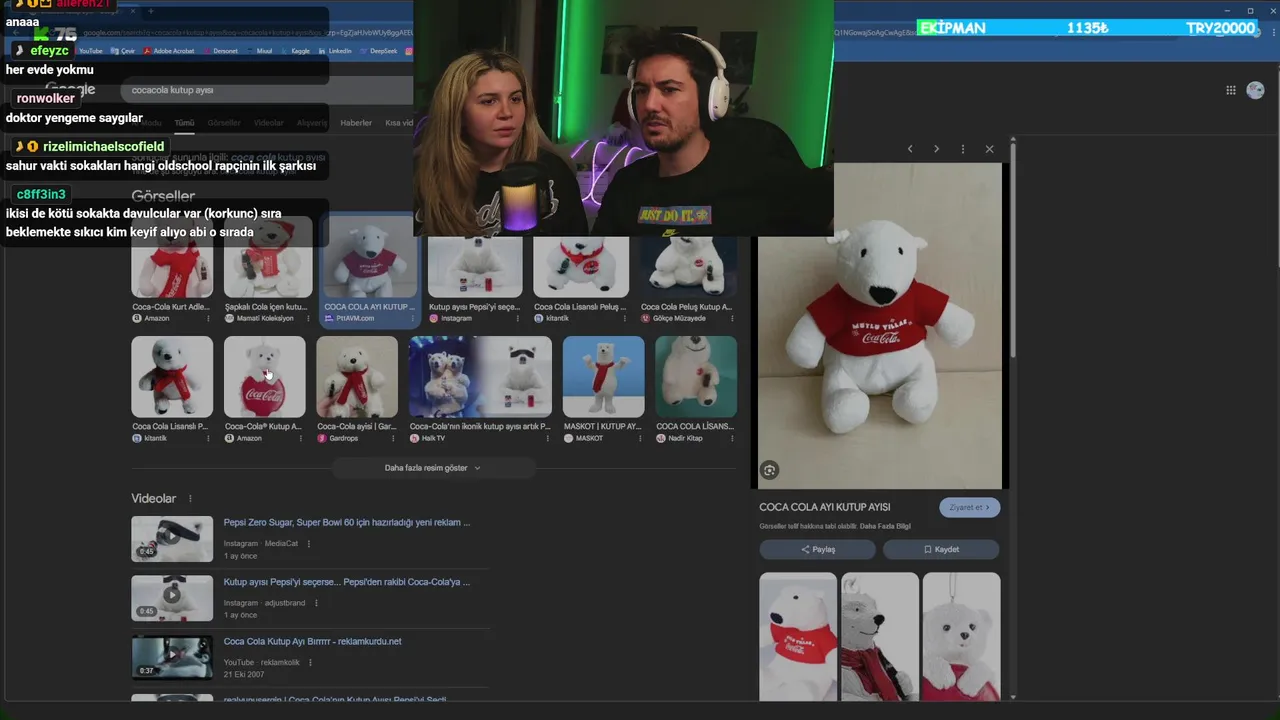1280x720 pixels.
Task: Click the Ziyaret et button
Action: click(x=969, y=507)
